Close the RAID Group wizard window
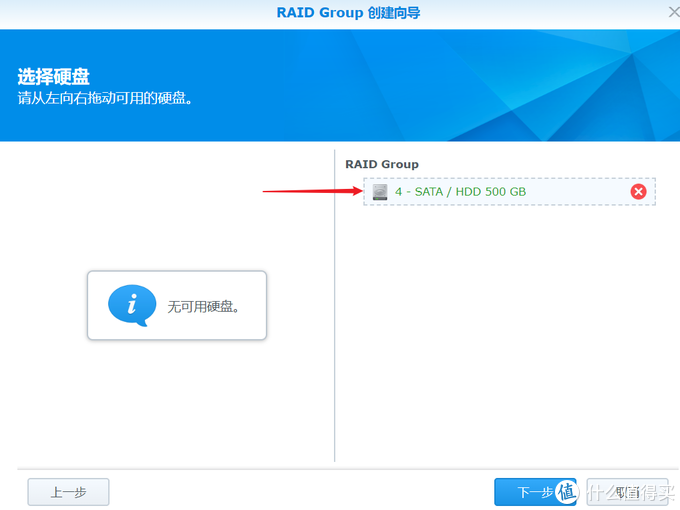Image resolution: width=680 pixels, height=510 pixels. (673, 12)
